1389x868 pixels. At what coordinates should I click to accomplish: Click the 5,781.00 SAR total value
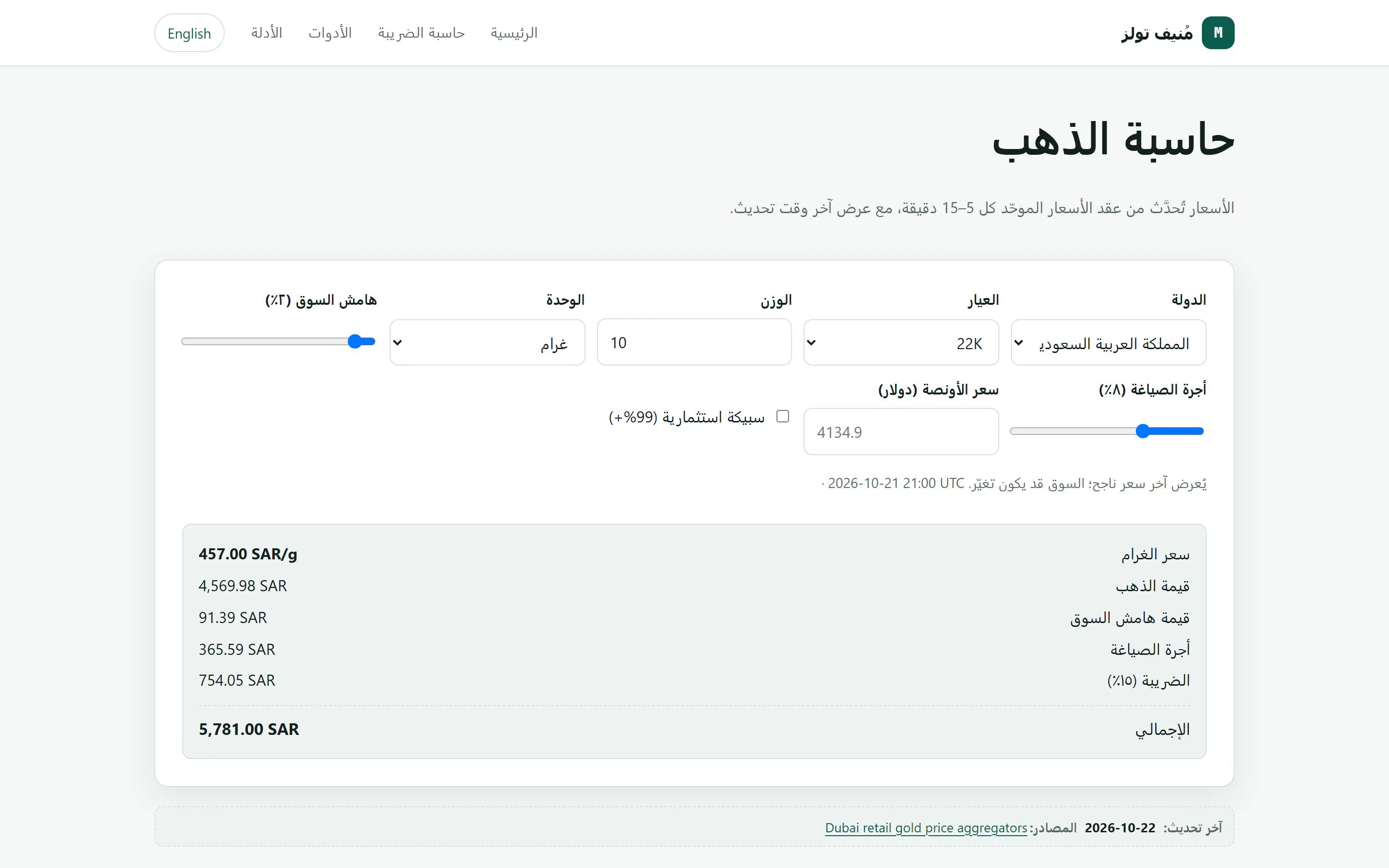tap(248, 729)
